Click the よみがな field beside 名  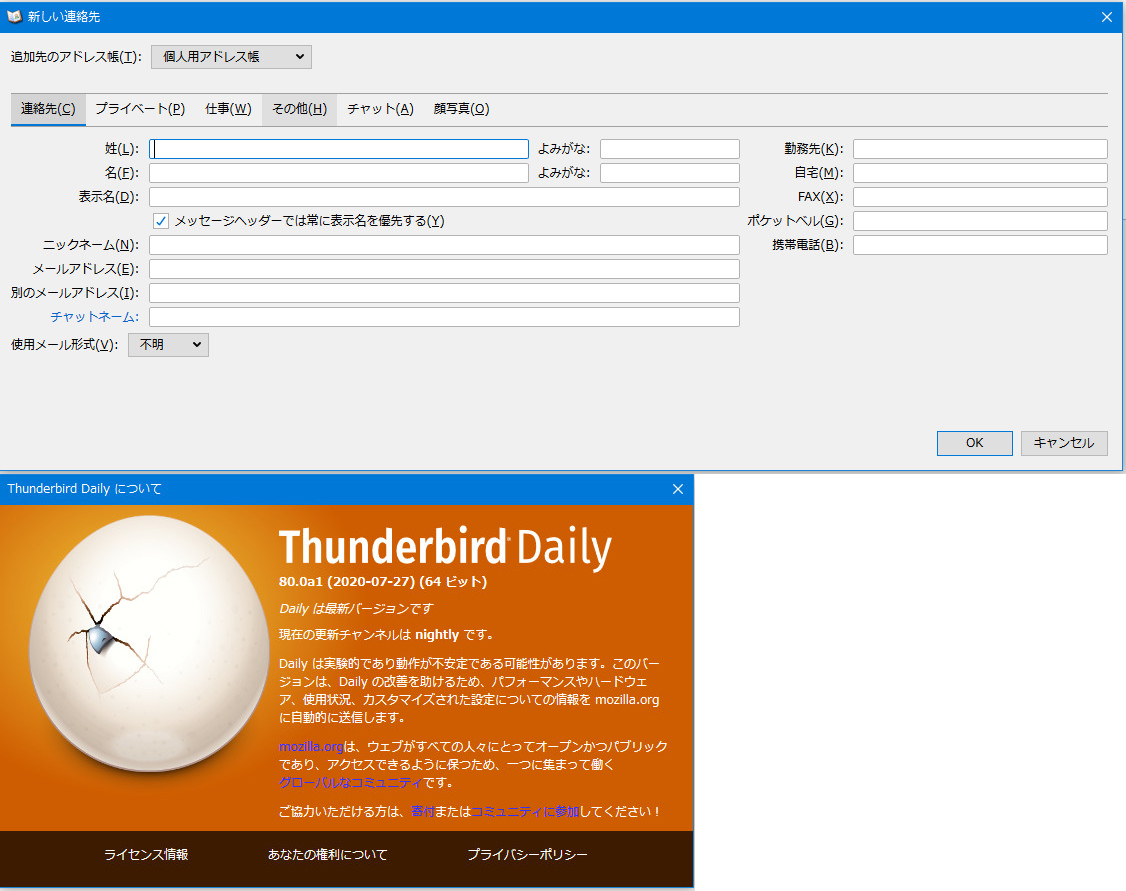pos(669,173)
